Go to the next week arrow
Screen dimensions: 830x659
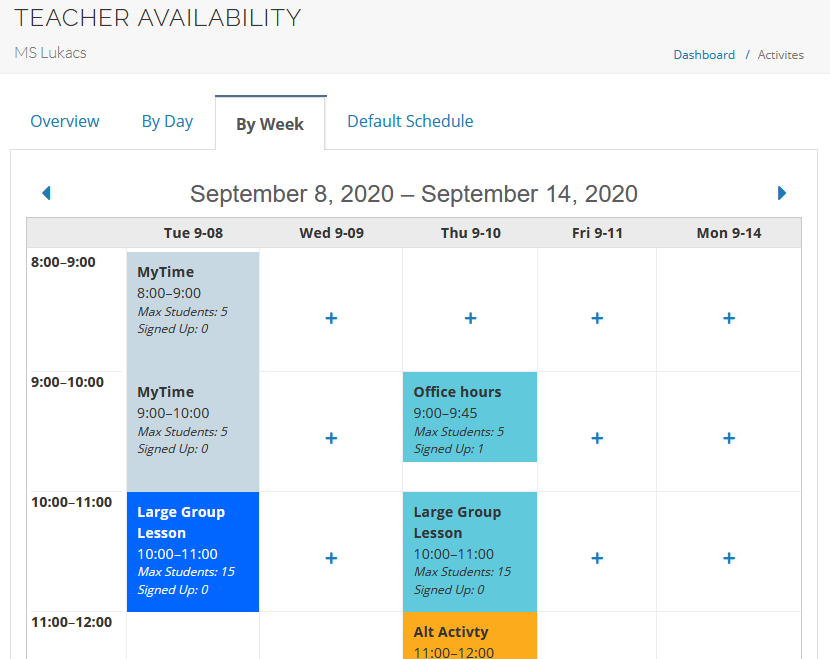click(782, 193)
